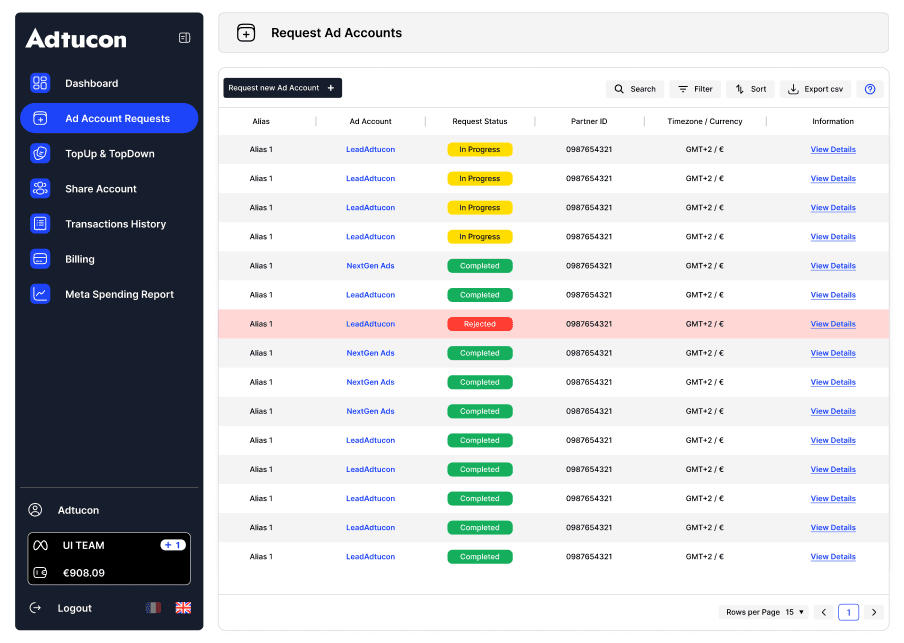Click the Meta logo in UI TEAM card
The width and height of the screenshot is (904, 643).
click(x=40, y=545)
